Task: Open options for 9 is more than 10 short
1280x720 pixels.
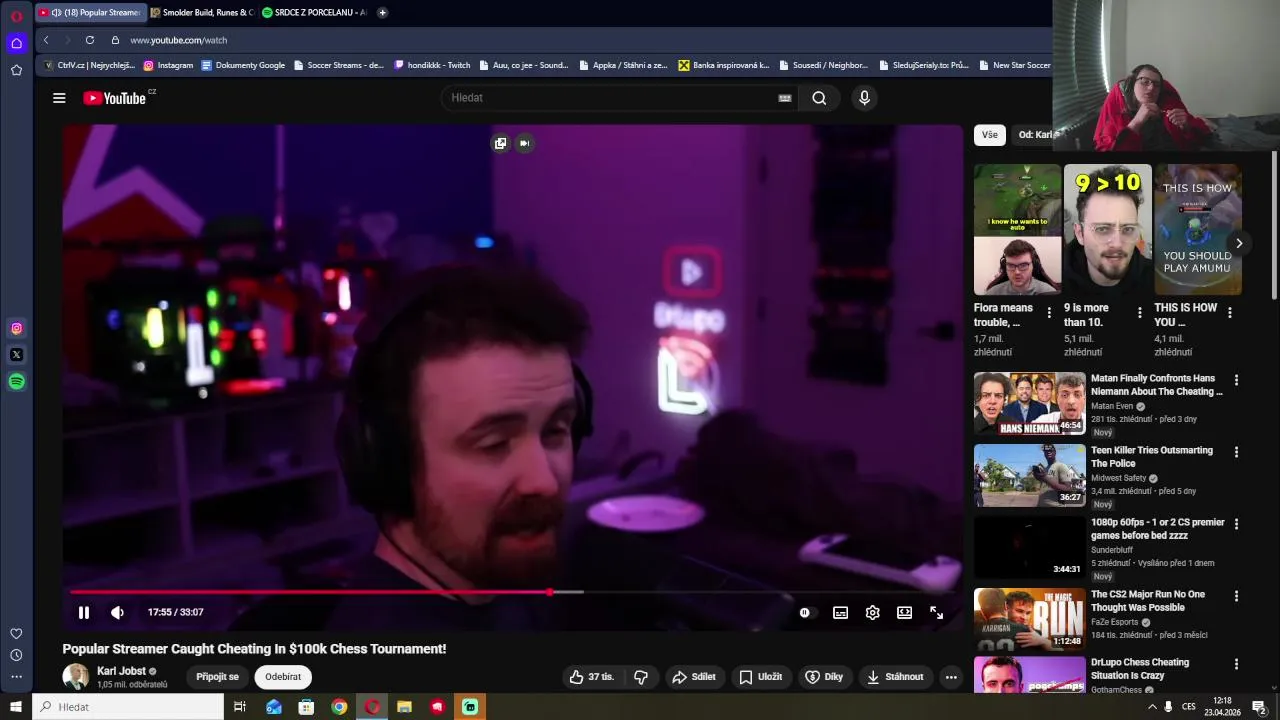Action: click(x=1139, y=313)
